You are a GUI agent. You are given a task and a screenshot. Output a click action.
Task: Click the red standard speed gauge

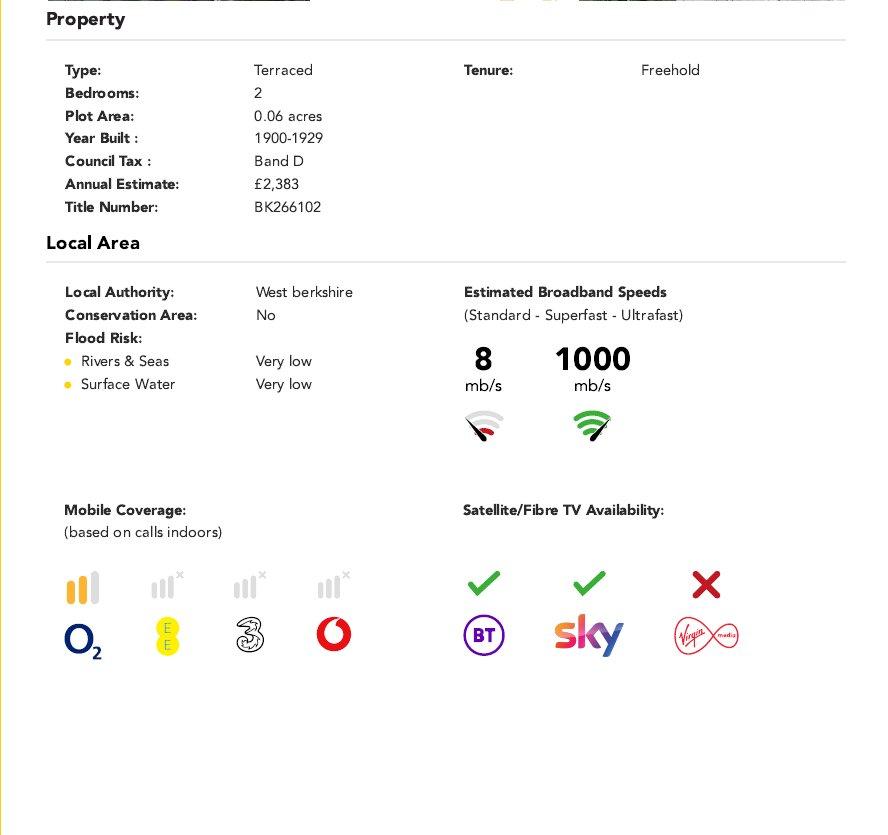[484, 425]
